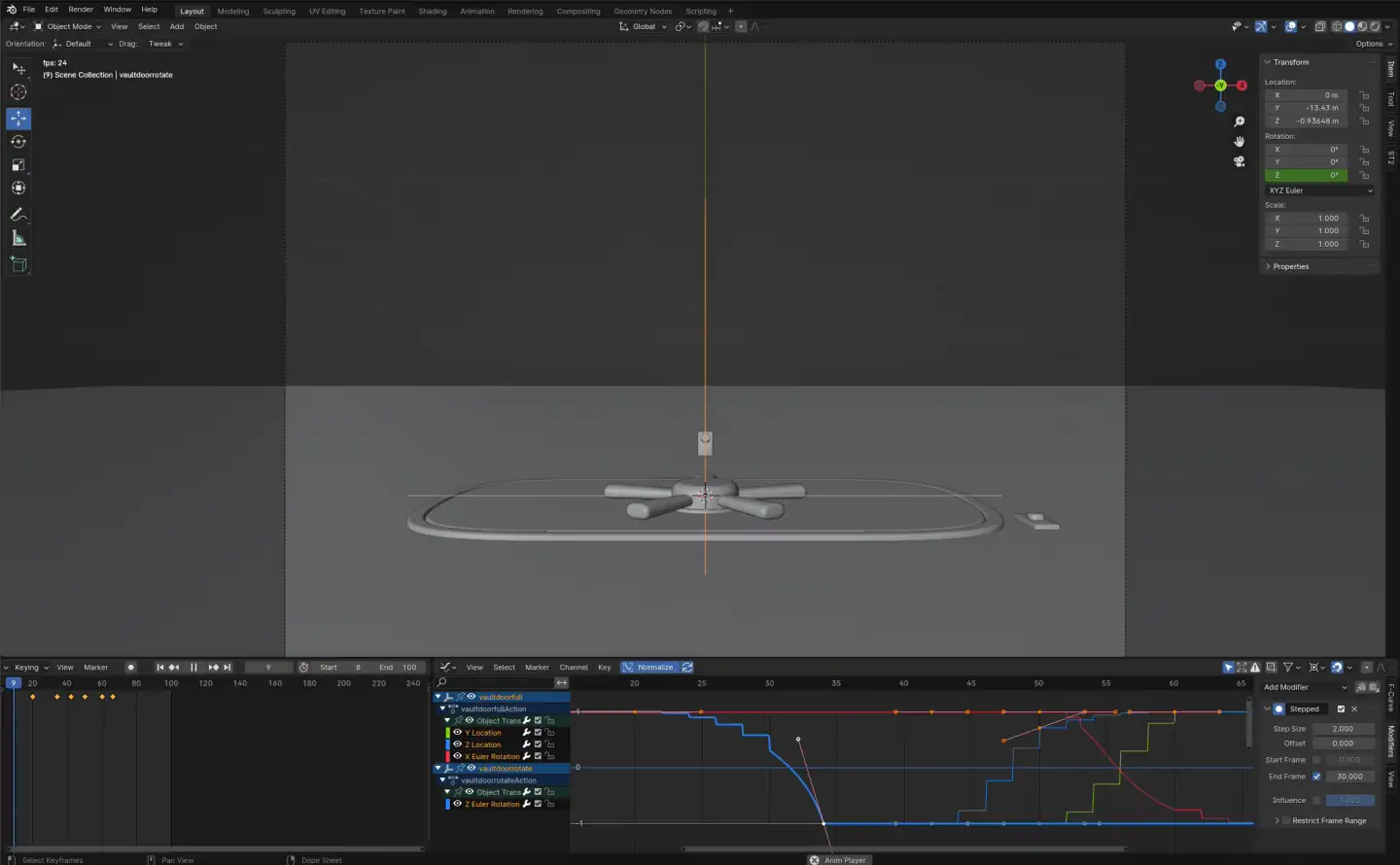
Task: Jump to the end frame
Action: click(x=227, y=668)
